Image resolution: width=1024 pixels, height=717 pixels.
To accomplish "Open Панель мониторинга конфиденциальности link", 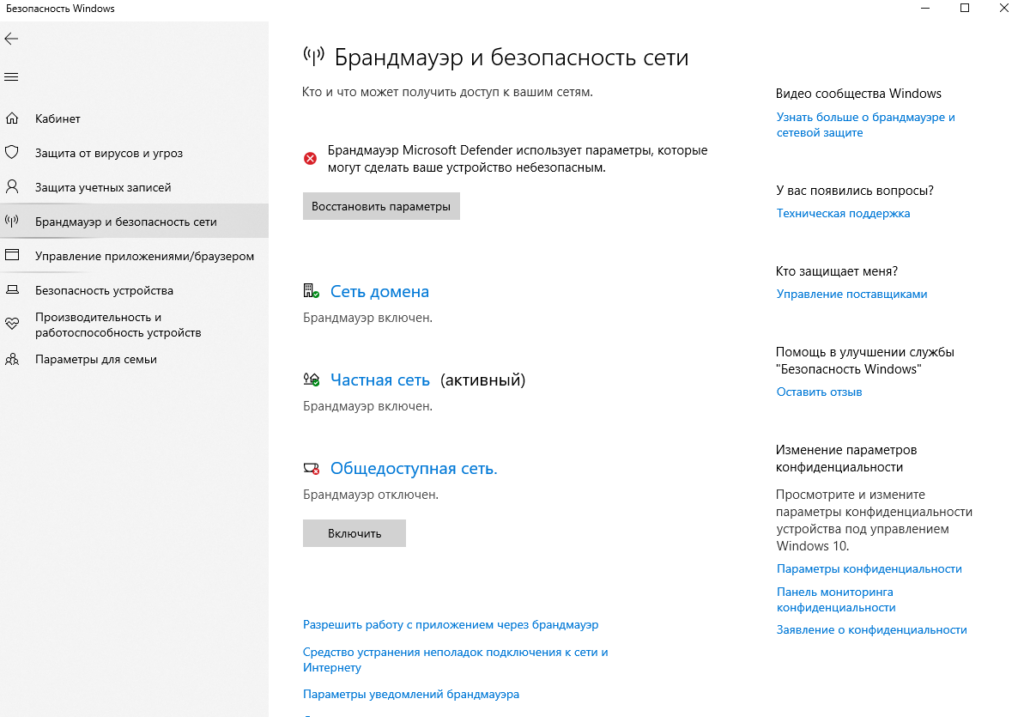I will click(x=836, y=599).
